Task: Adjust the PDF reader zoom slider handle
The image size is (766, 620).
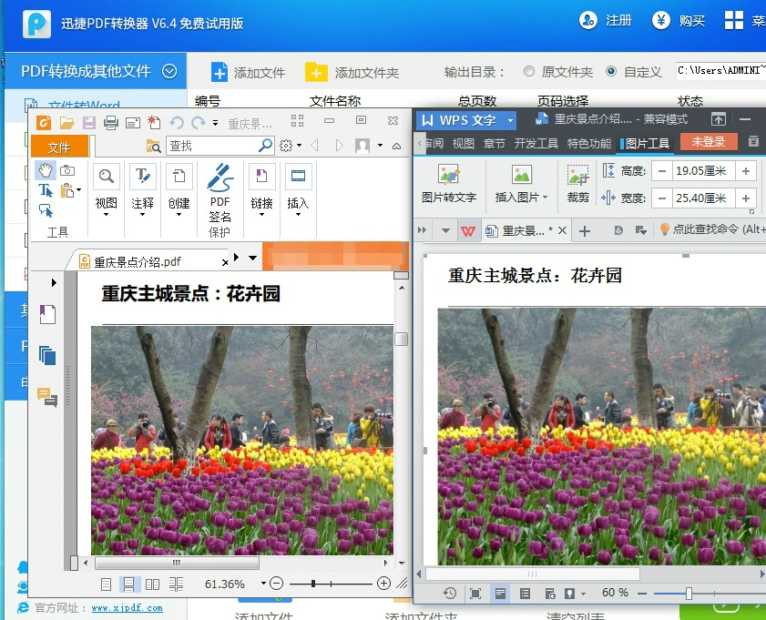Action: point(313,583)
